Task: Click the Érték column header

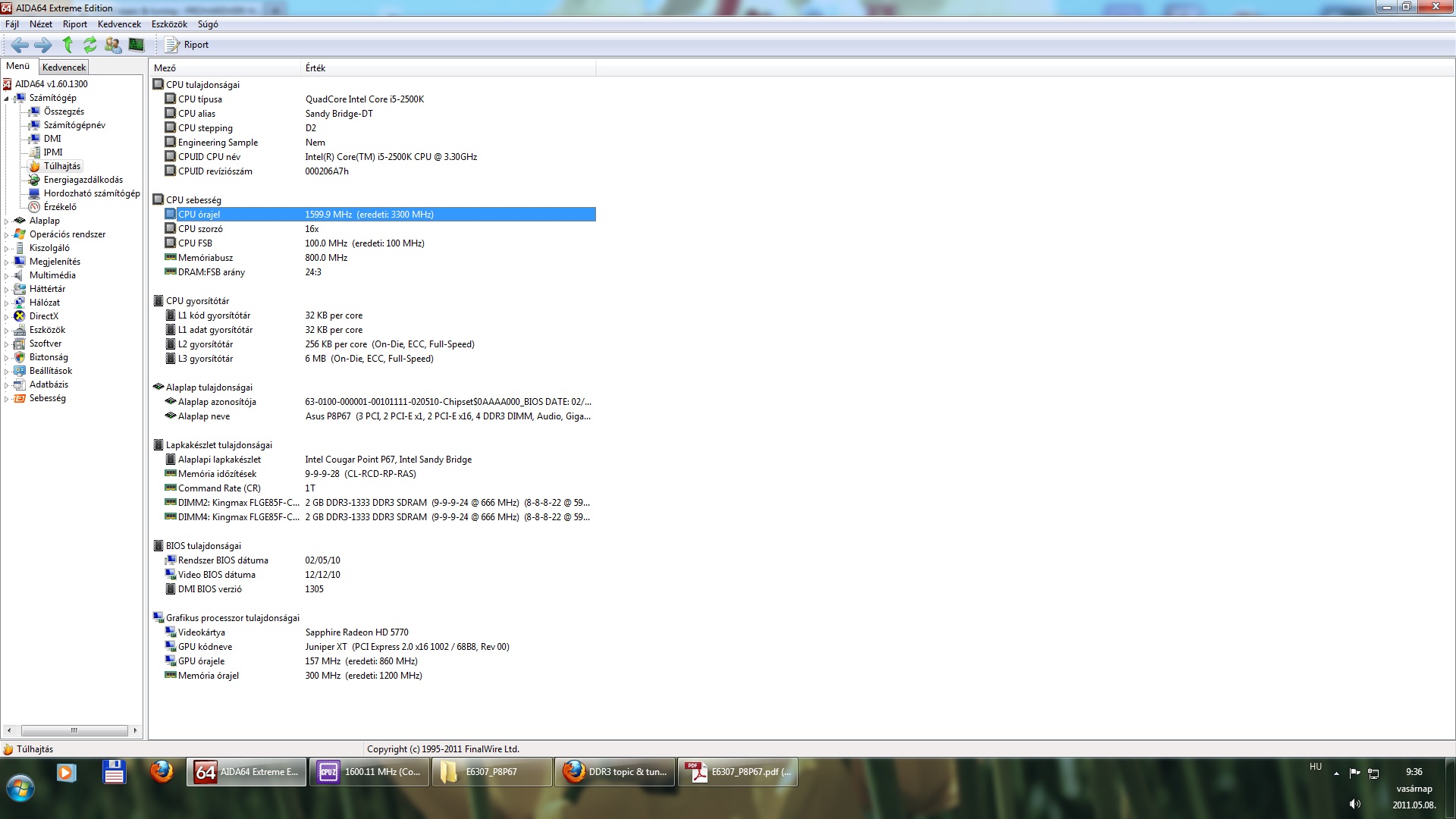Action: pos(448,68)
